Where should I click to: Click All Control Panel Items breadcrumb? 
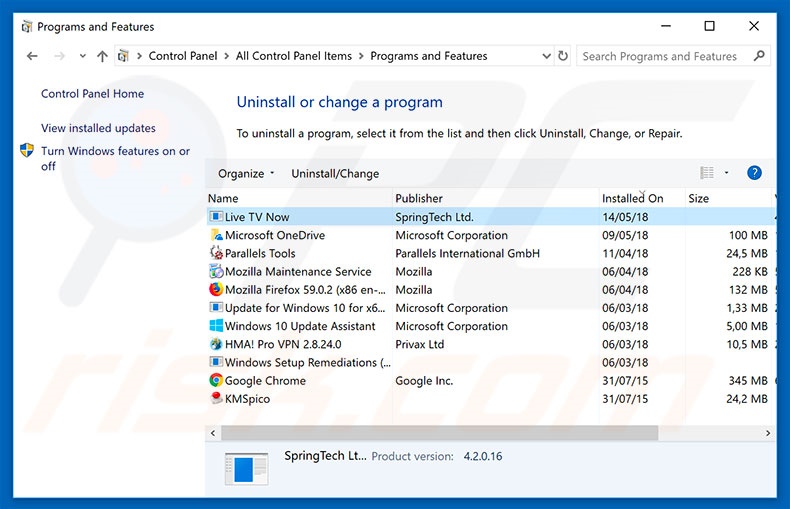coord(294,56)
